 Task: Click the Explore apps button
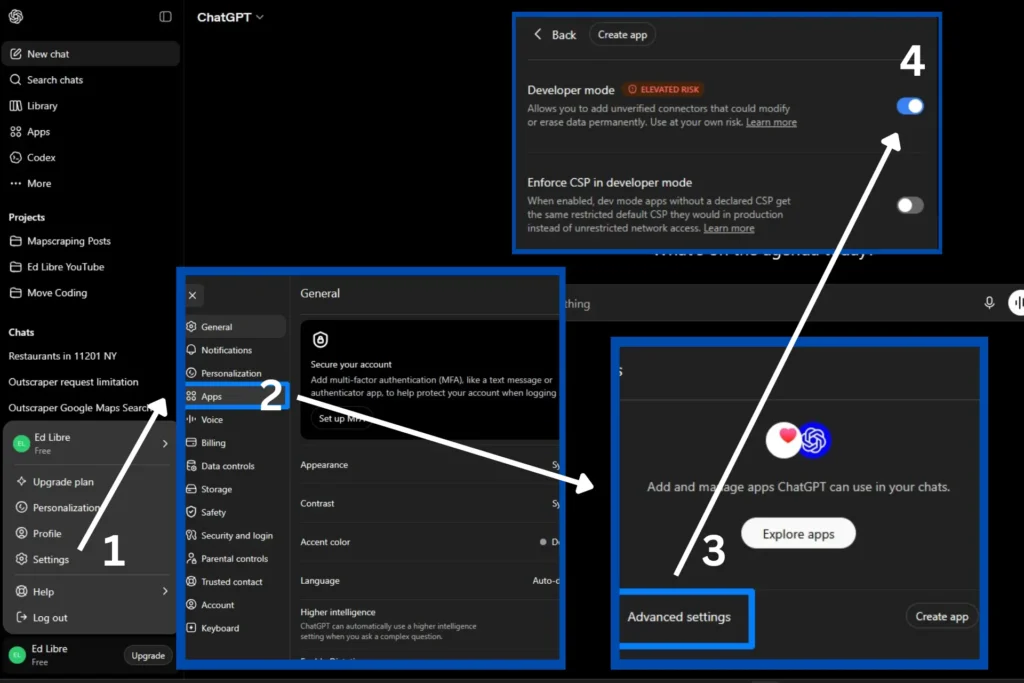[798, 533]
